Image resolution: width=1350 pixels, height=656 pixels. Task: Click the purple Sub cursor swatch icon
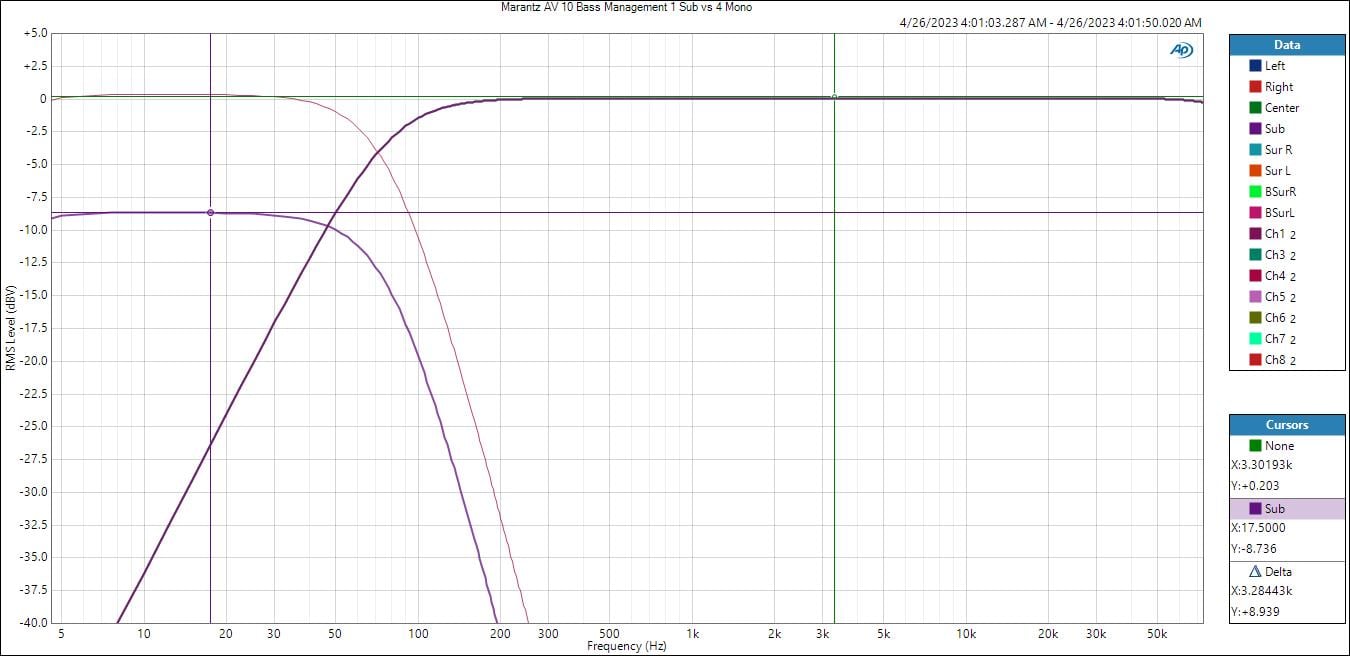tap(1256, 509)
